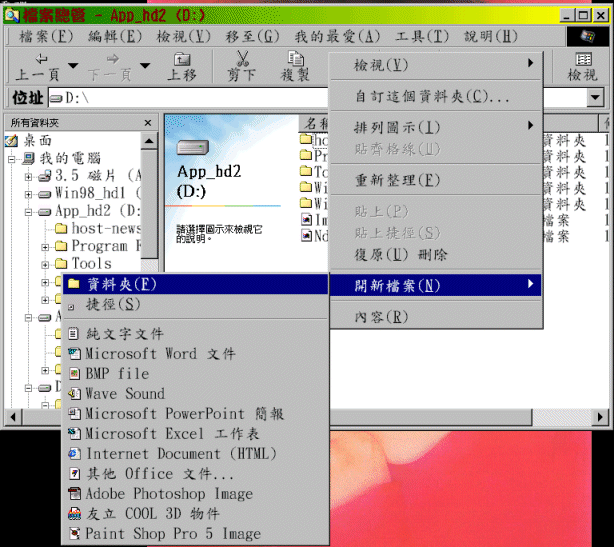Click the 上移 (Up) toolbar icon

pyautogui.click(x=181, y=66)
